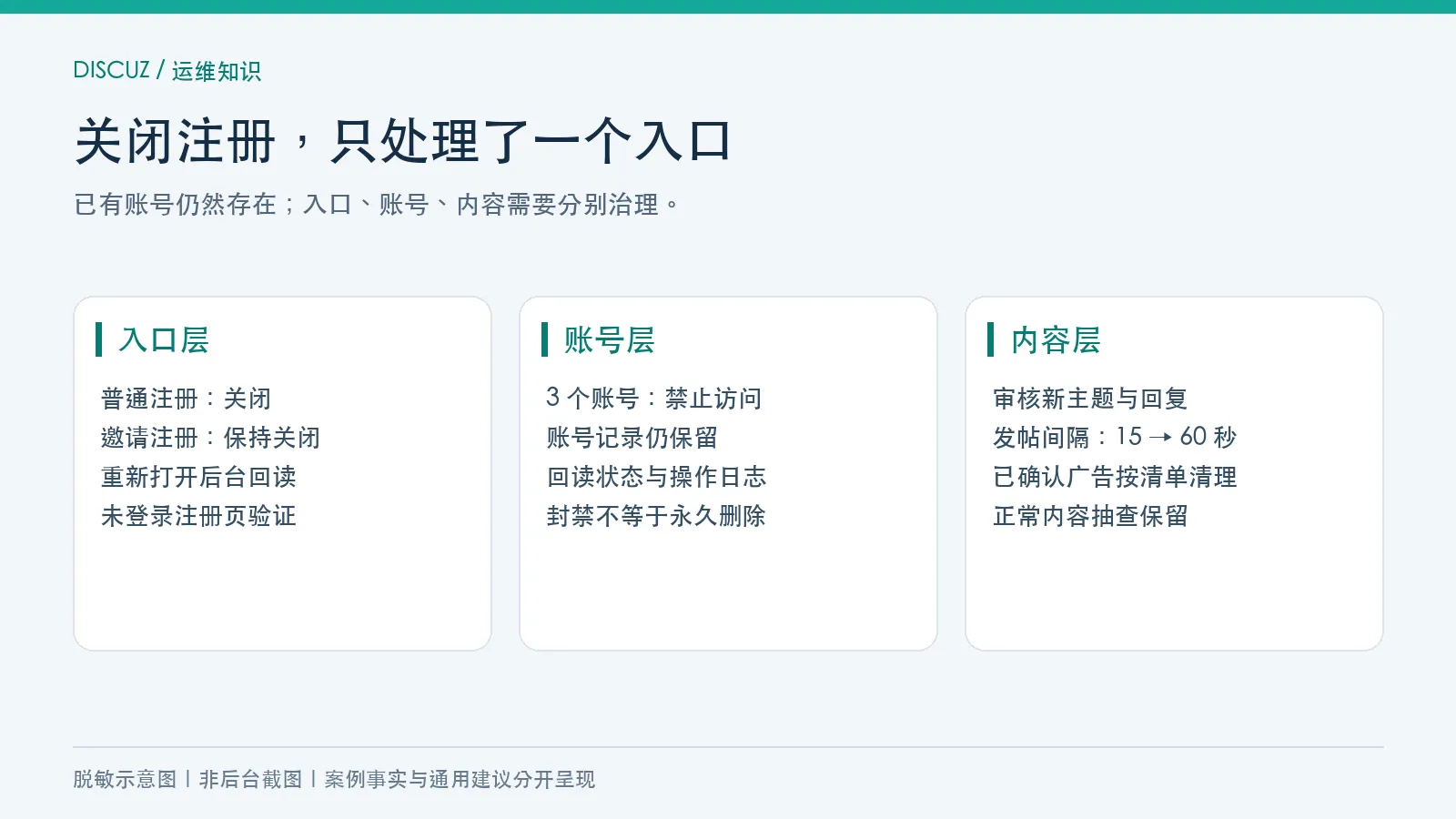Select the '账号层' card heading
The height and width of the screenshot is (819, 1456).
[610, 339]
